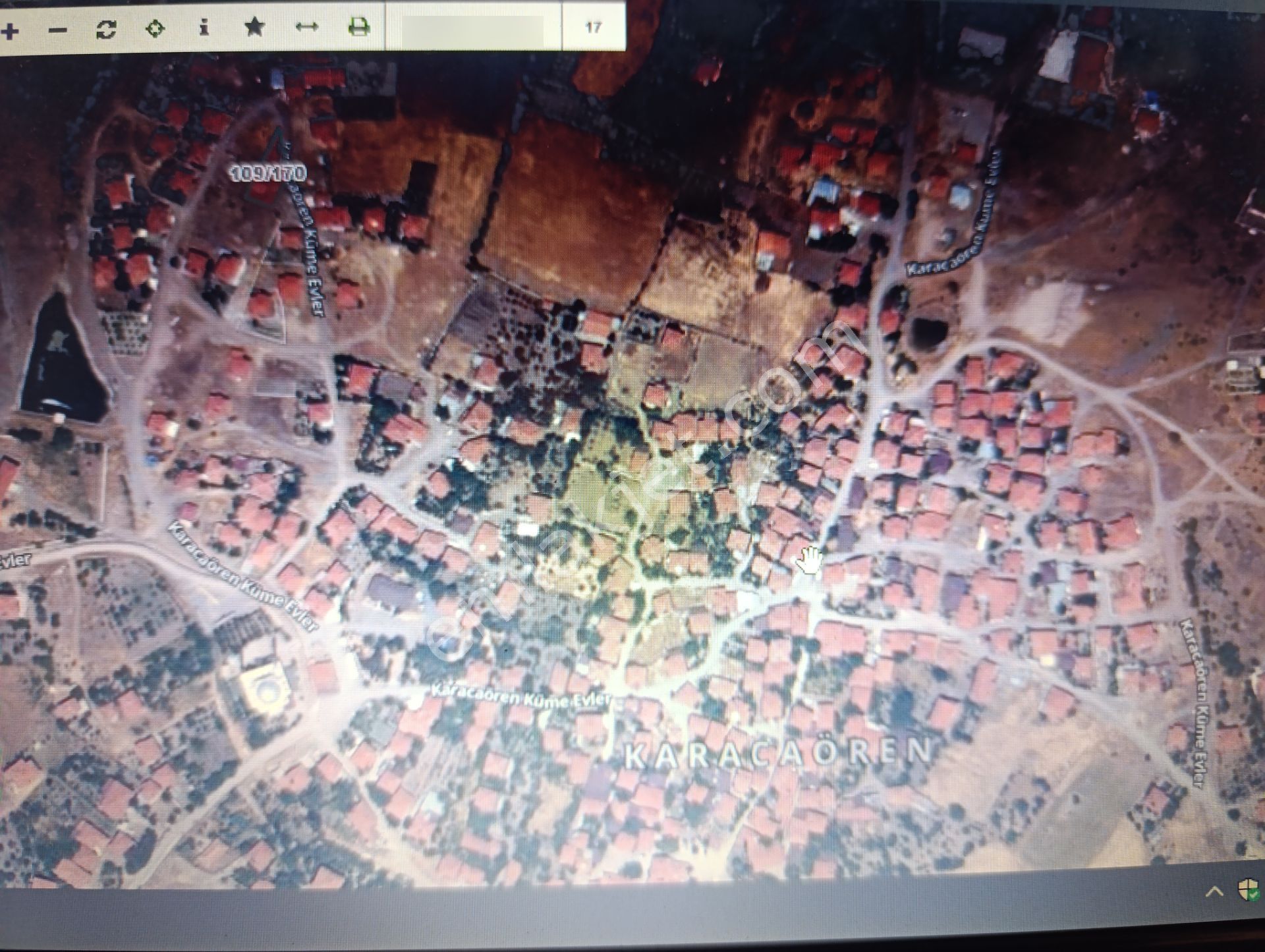
Task: Print the map with printer icon
Action: coord(358,27)
